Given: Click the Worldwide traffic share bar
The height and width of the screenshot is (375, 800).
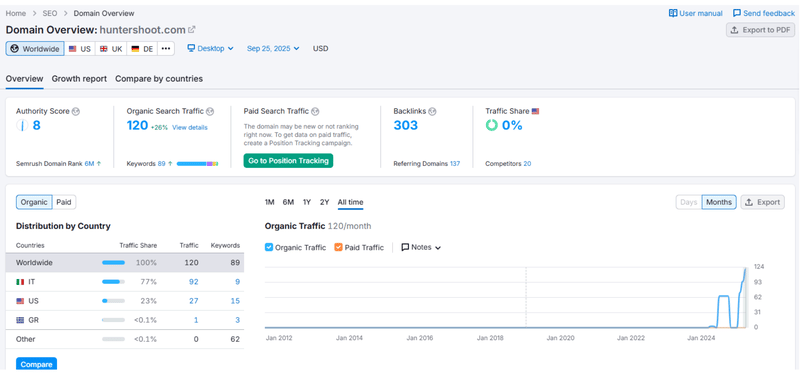Looking at the screenshot, I should pyautogui.click(x=113, y=263).
